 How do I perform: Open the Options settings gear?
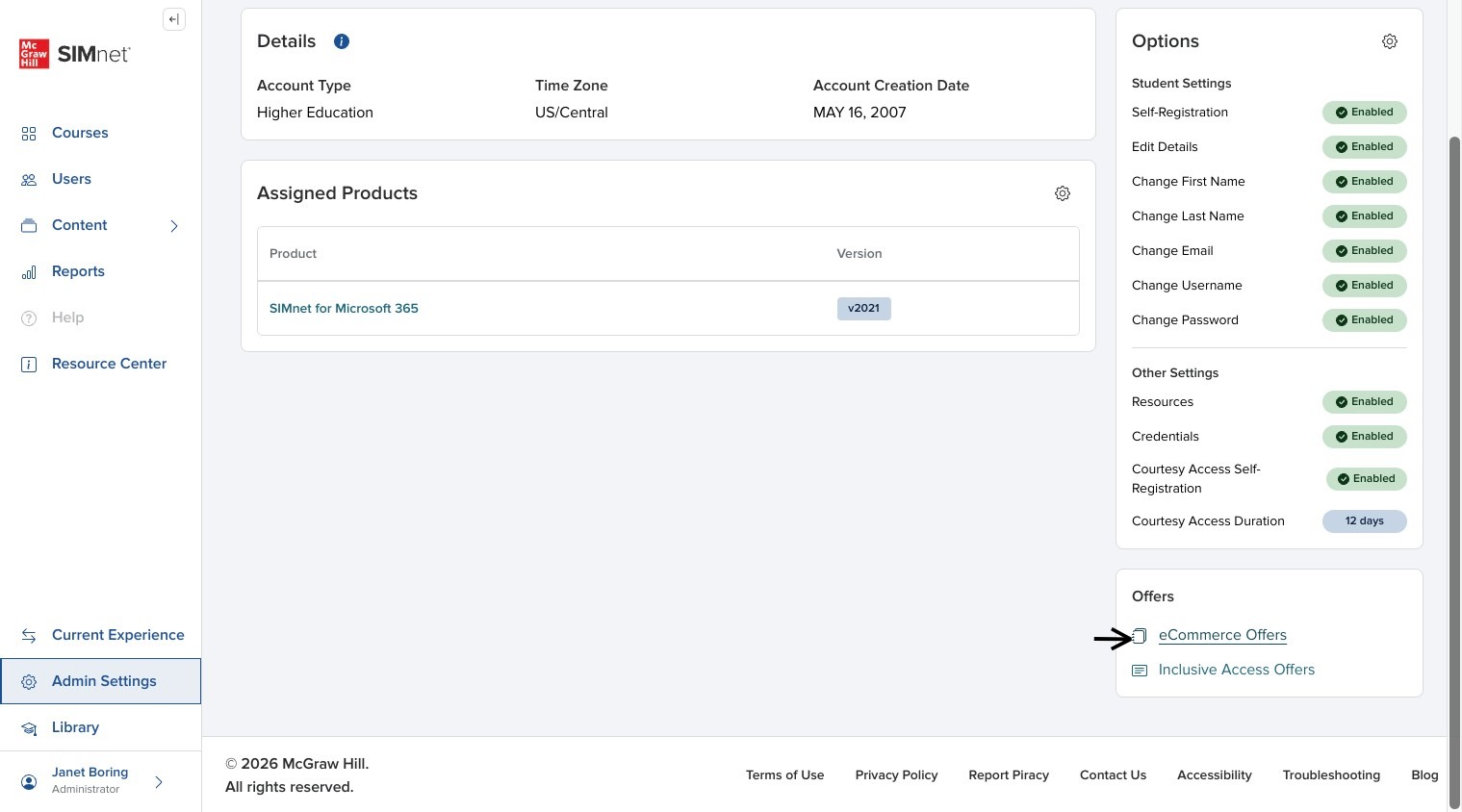pos(1390,41)
